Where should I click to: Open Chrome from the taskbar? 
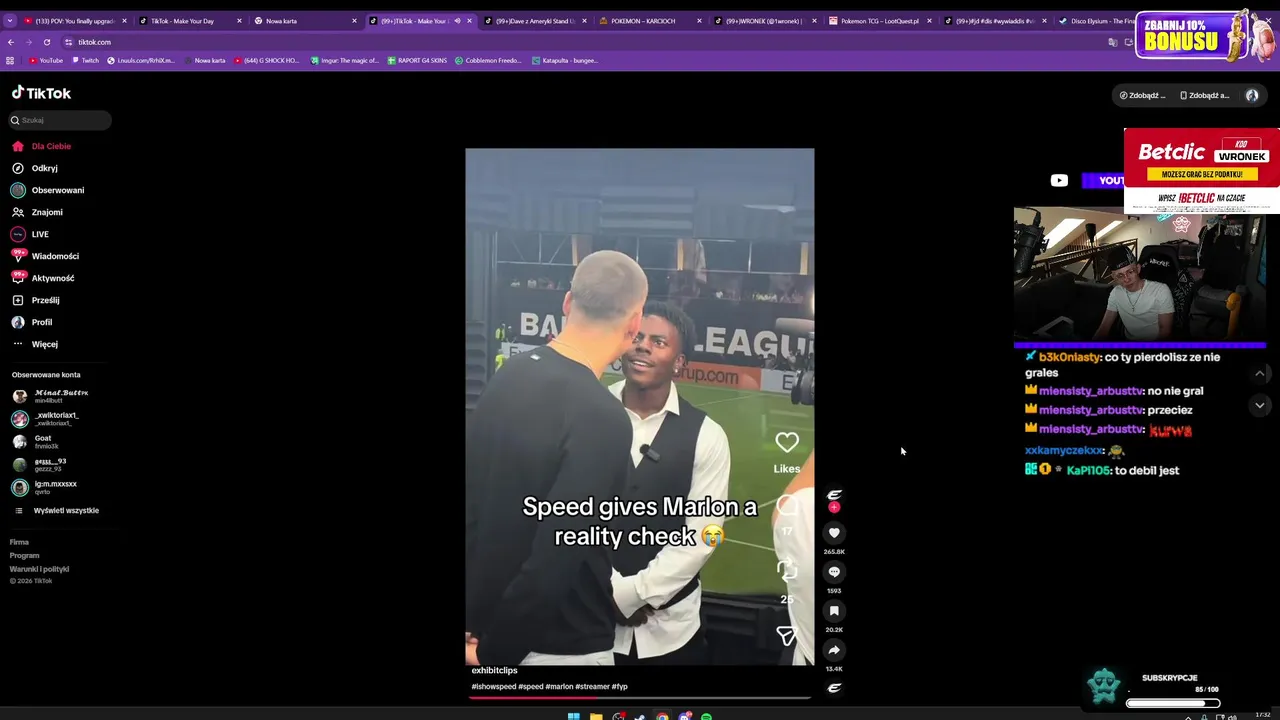(662, 715)
